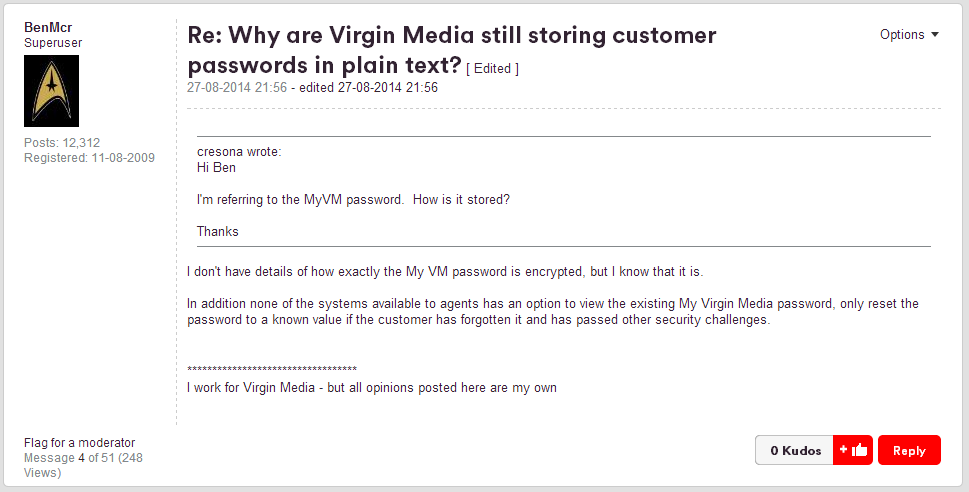969x492 pixels.
Task: Click the "I work for Virgin Media" signature
Action: coord(372,387)
